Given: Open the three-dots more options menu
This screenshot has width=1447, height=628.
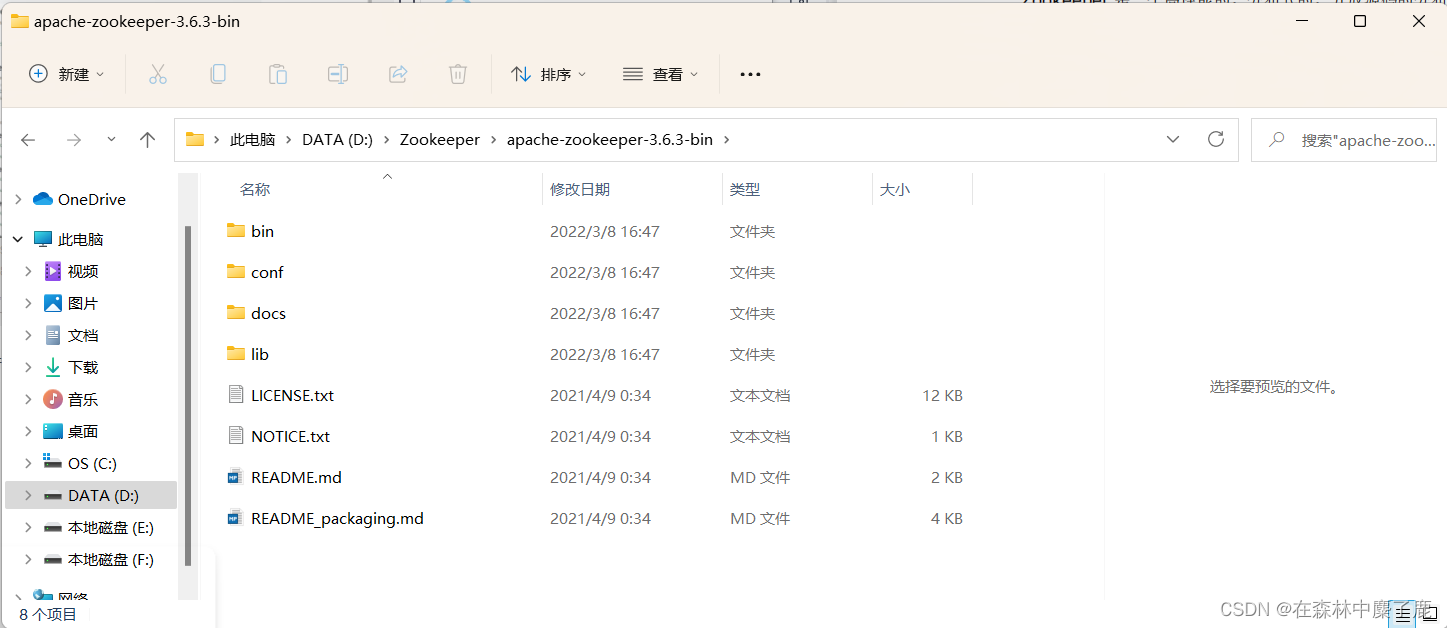Looking at the screenshot, I should tap(750, 74).
